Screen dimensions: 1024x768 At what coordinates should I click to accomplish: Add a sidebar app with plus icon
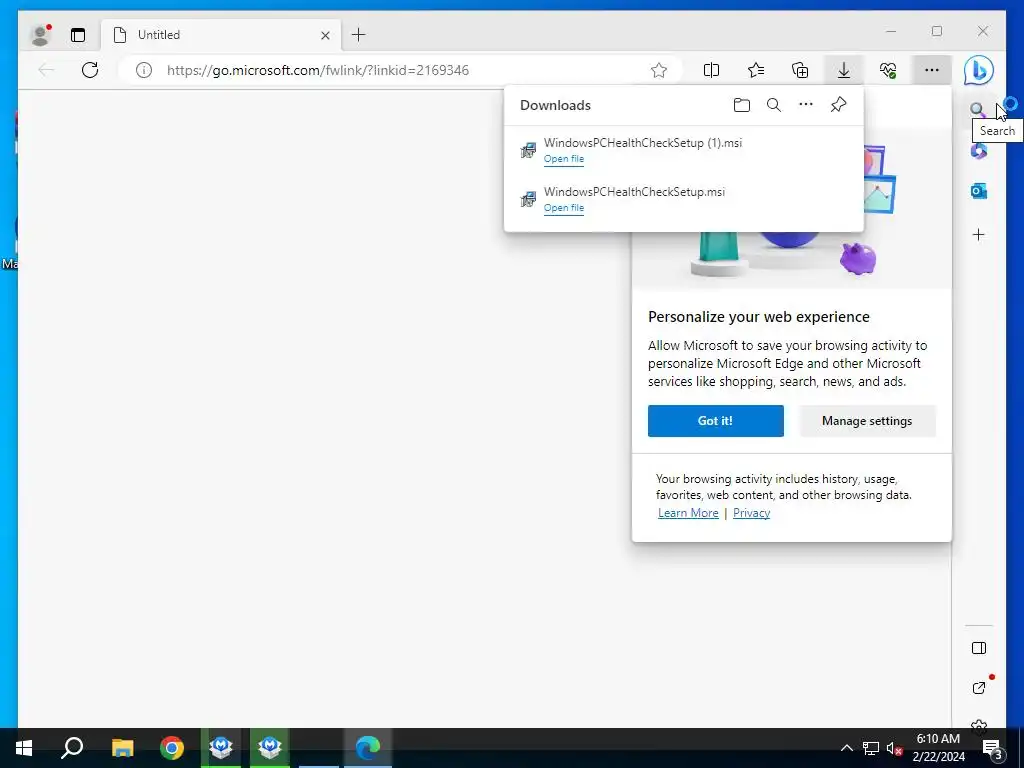(978, 234)
